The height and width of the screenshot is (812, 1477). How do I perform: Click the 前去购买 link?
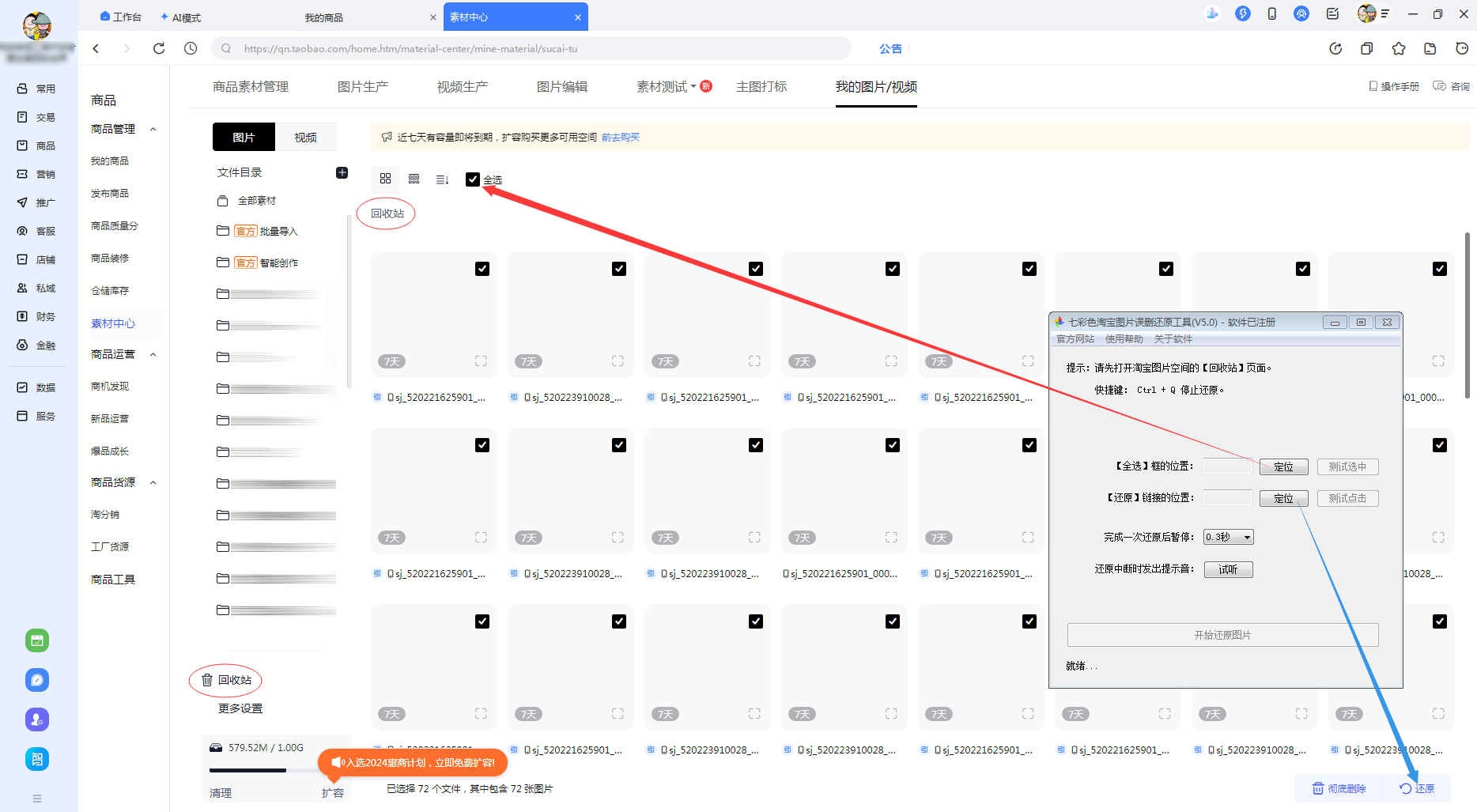(620, 137)
